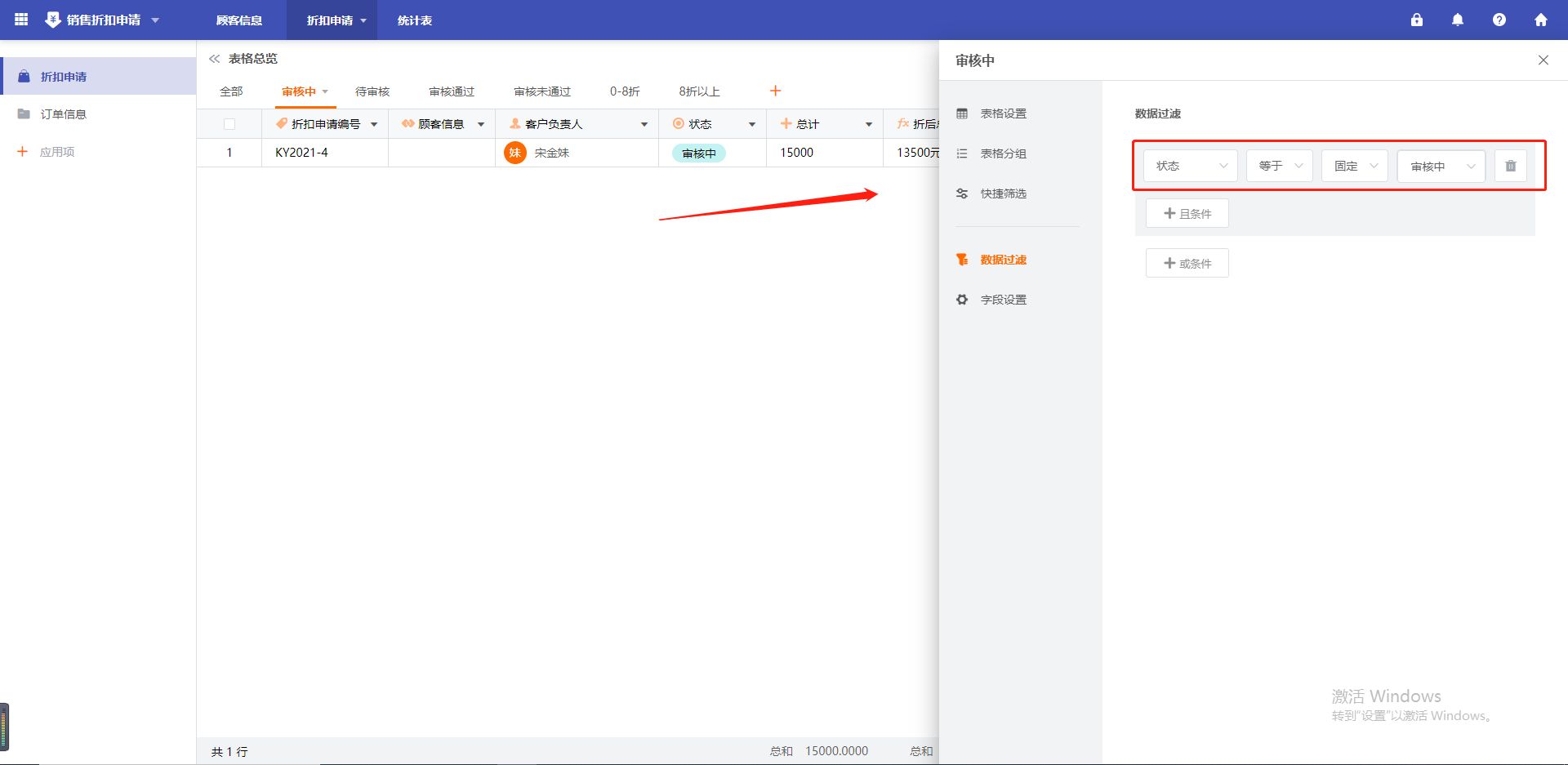Image resolution: width=1568 pixels, height=765 pixels.
Task: Create a new view with the plus sign
Action: pos(775,91)
